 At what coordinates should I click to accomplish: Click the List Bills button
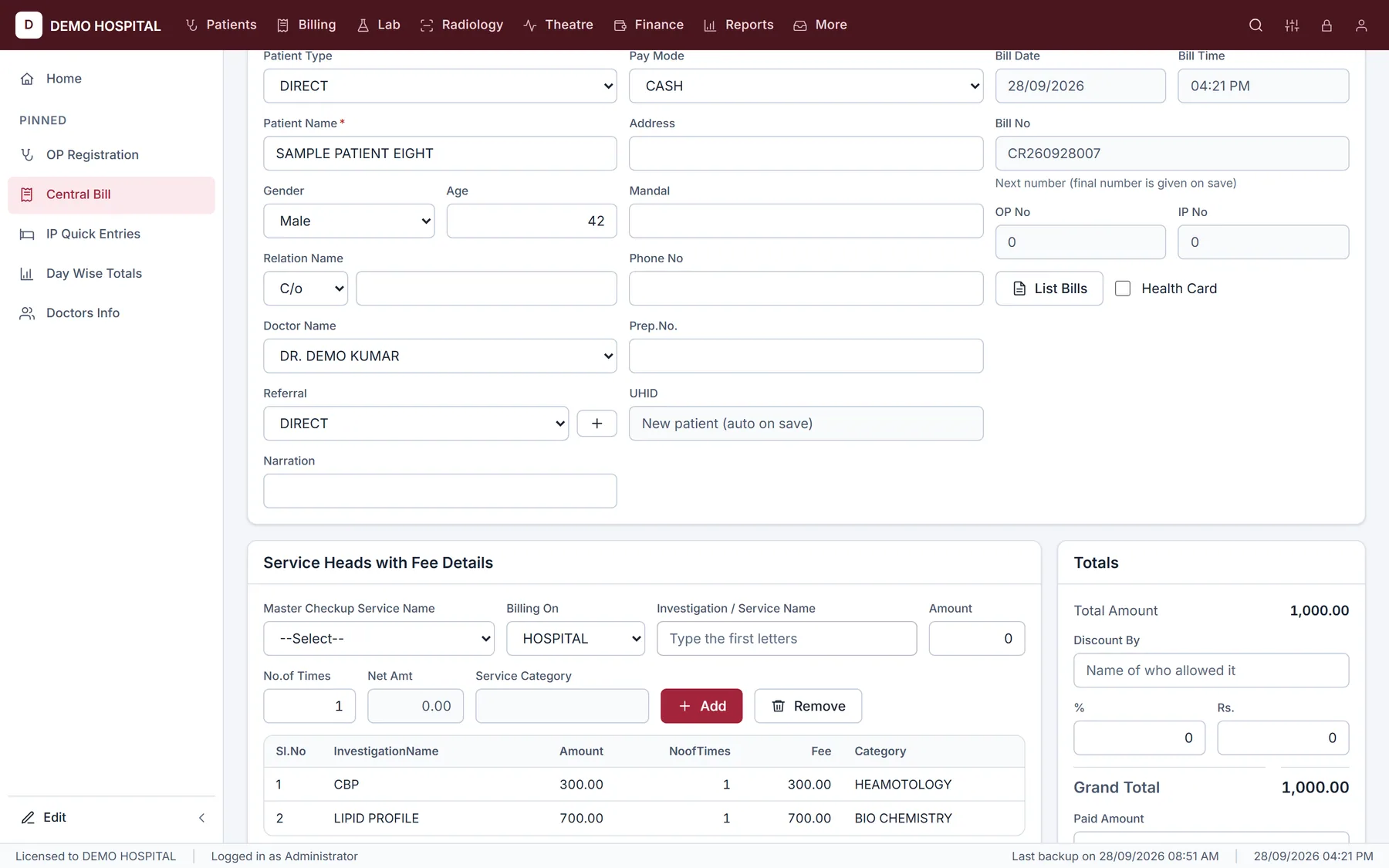[1049, 289]
